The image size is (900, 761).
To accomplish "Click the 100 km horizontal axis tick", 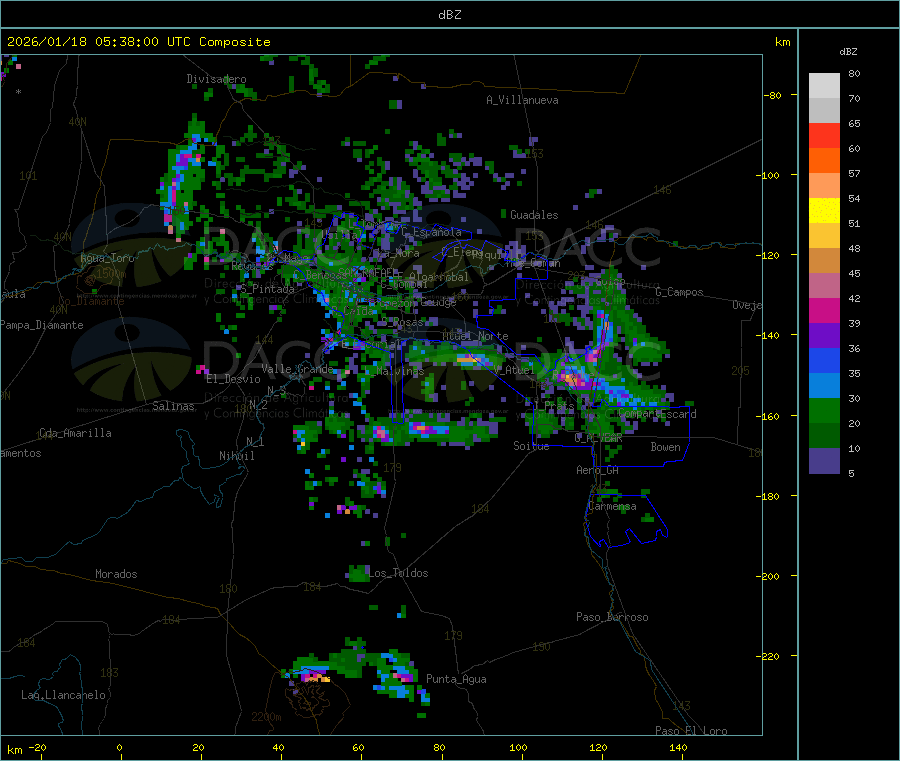I will [518, 747].
